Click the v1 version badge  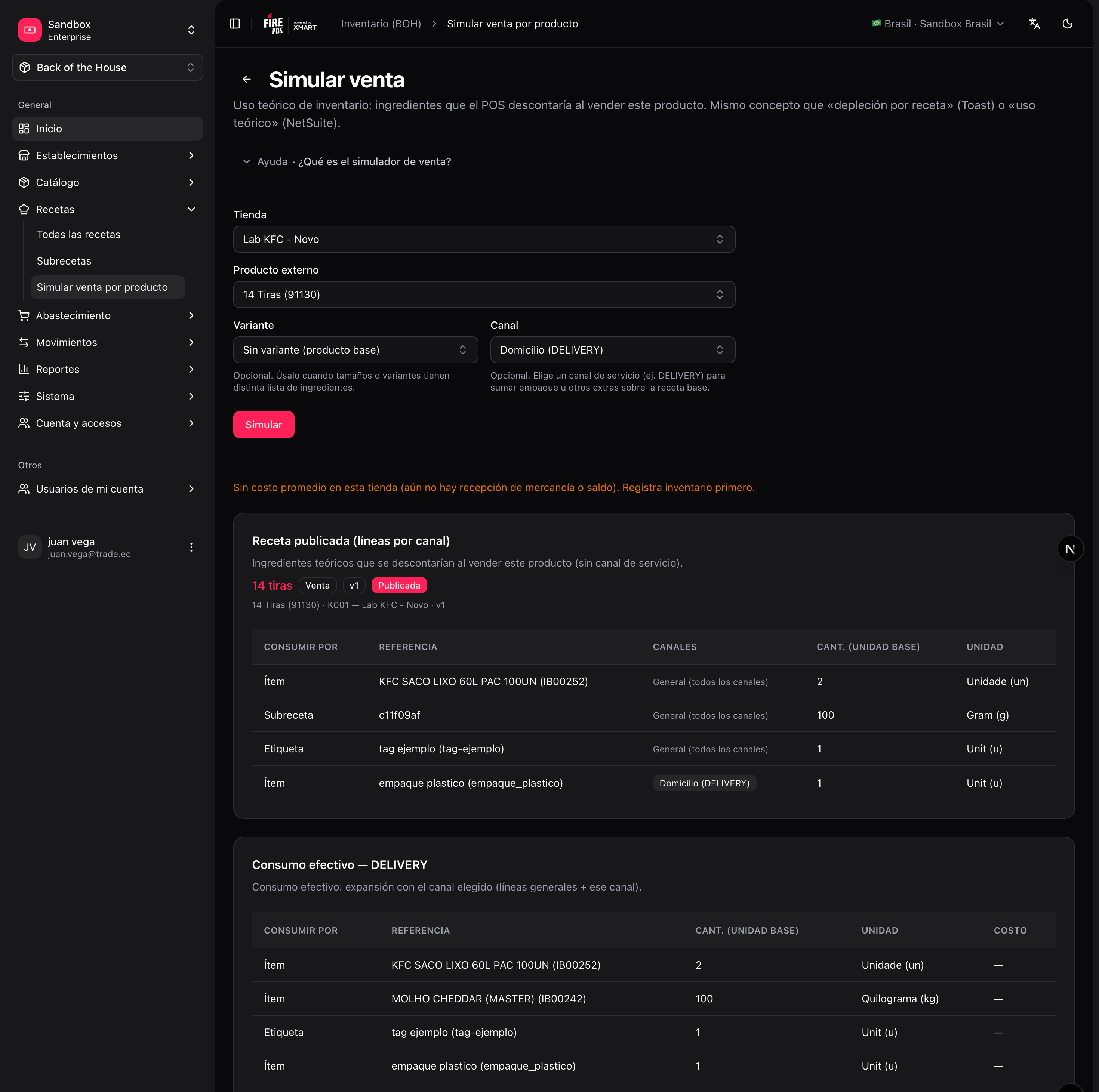tap(354, 585)
